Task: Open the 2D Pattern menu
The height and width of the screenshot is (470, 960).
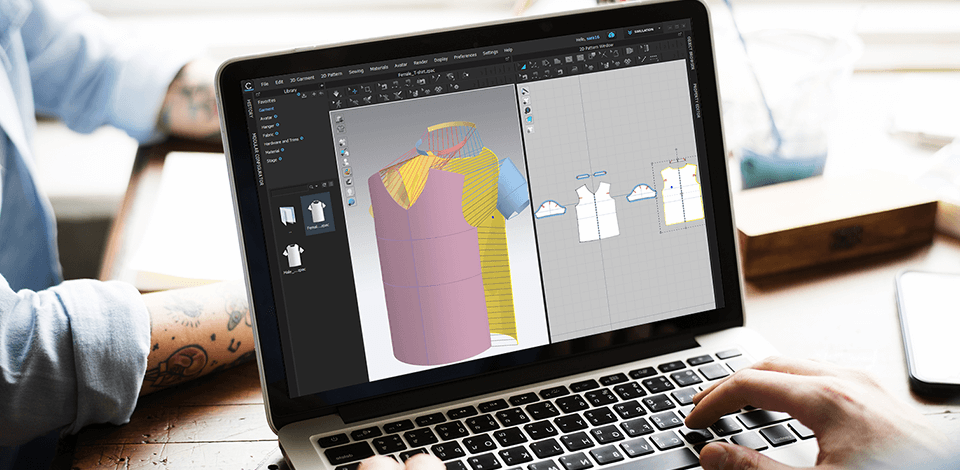Action: coord(331,75)
